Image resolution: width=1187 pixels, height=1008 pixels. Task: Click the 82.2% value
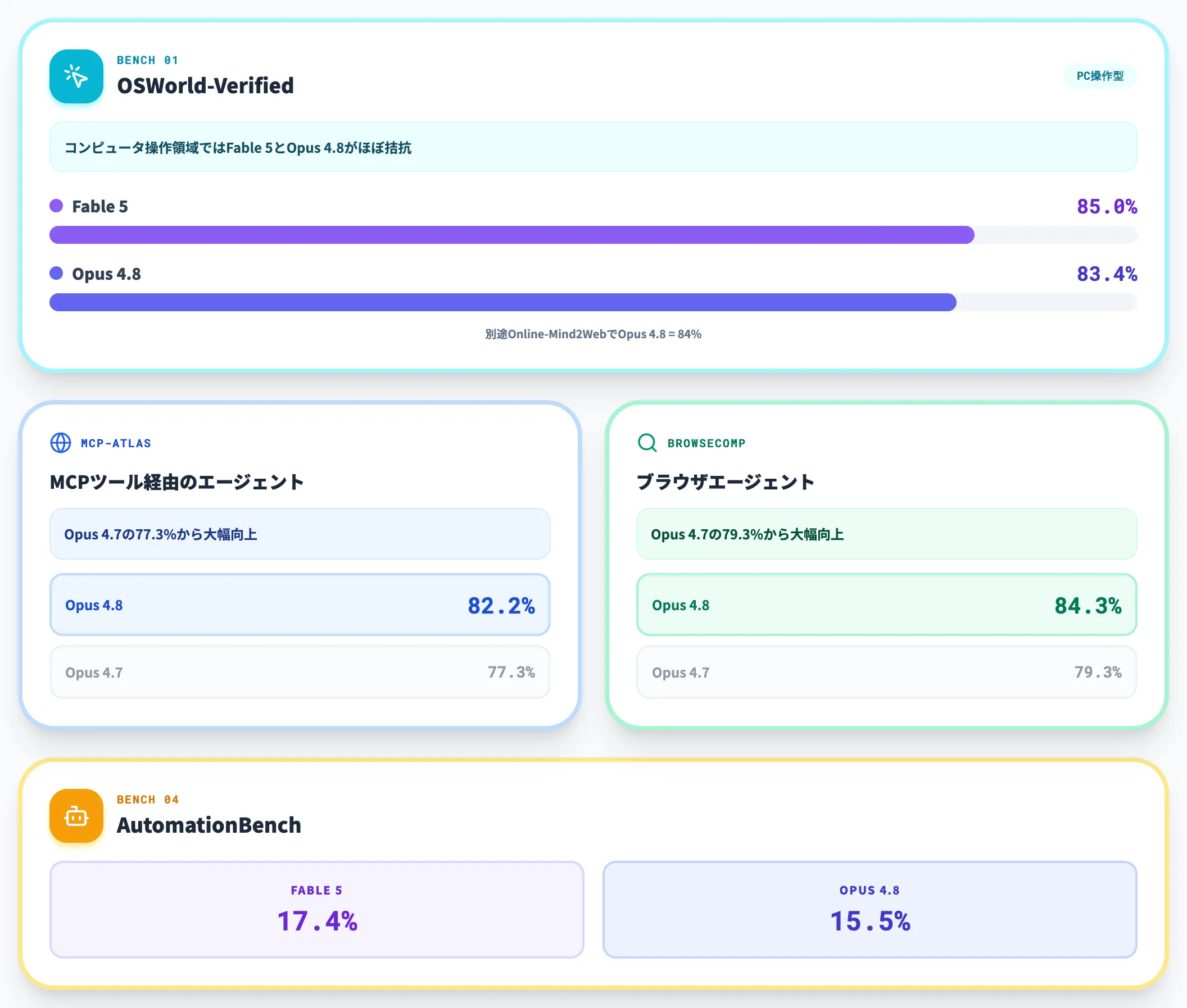501,606
